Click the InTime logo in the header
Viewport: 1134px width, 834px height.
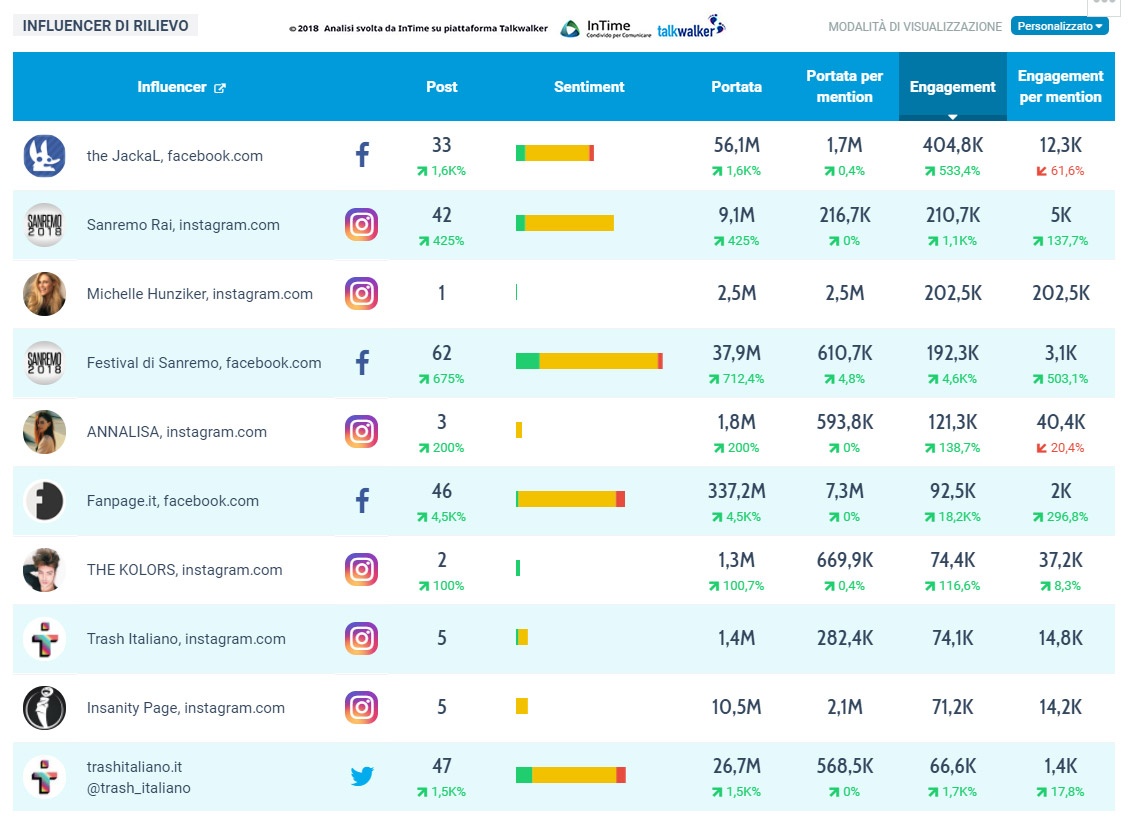click(x=606, y=28)
